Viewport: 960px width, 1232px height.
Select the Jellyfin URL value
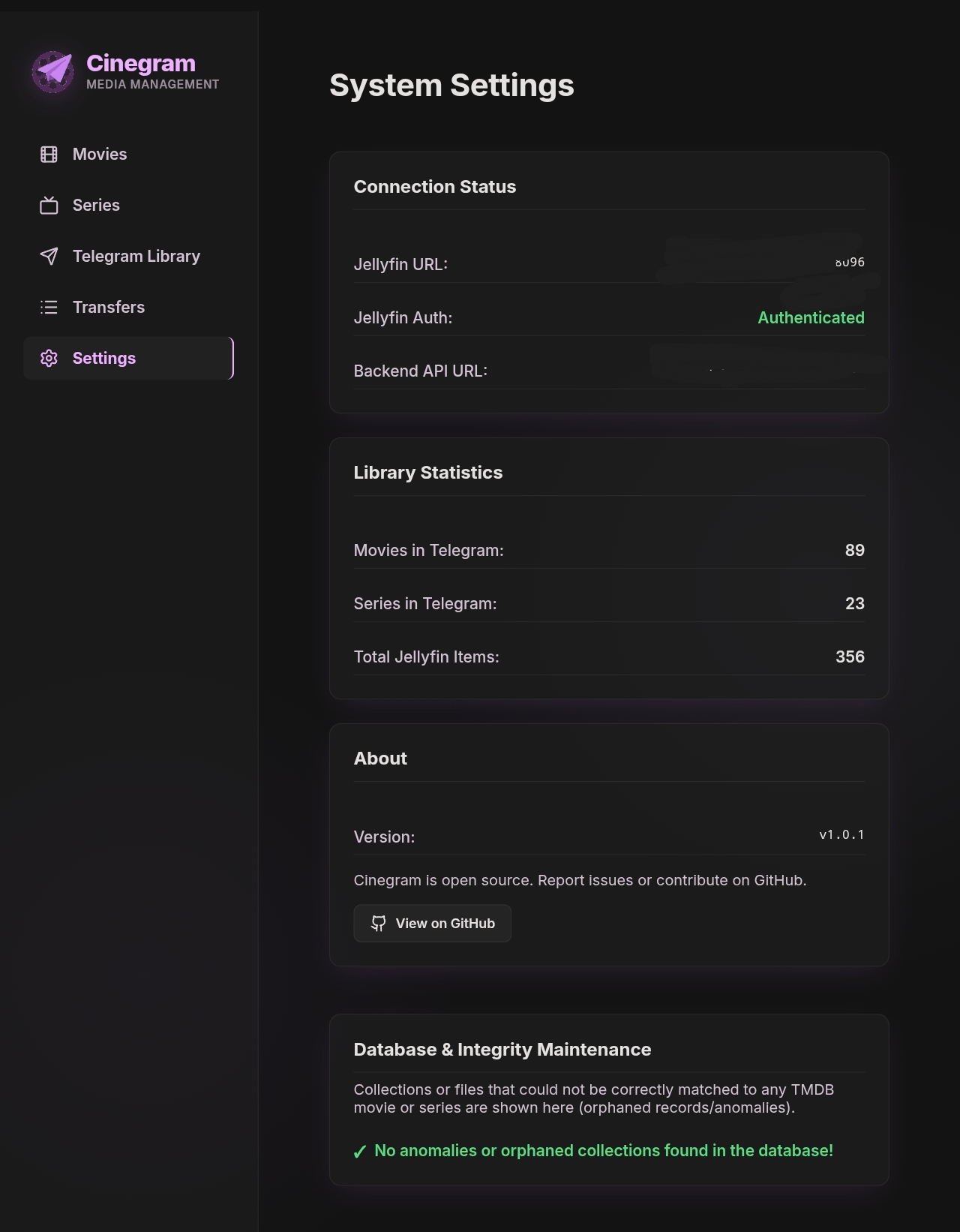coord(850,263)
